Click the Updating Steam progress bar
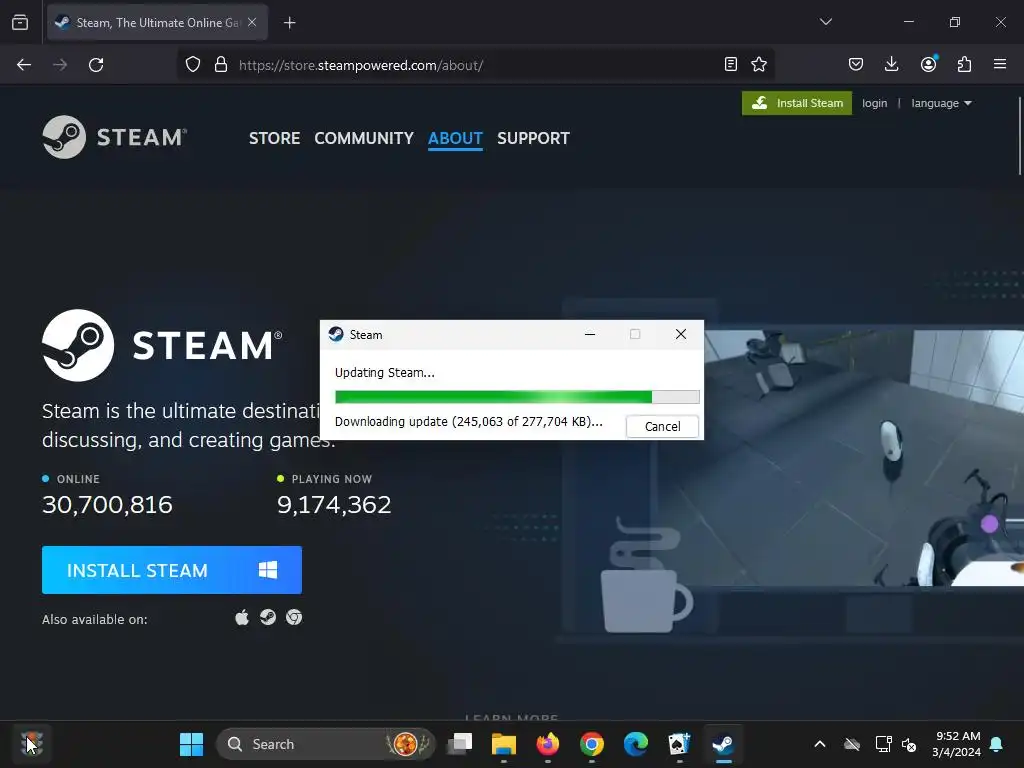The height and width of the screenshot is (768, 1024). (x=517, y=396)
